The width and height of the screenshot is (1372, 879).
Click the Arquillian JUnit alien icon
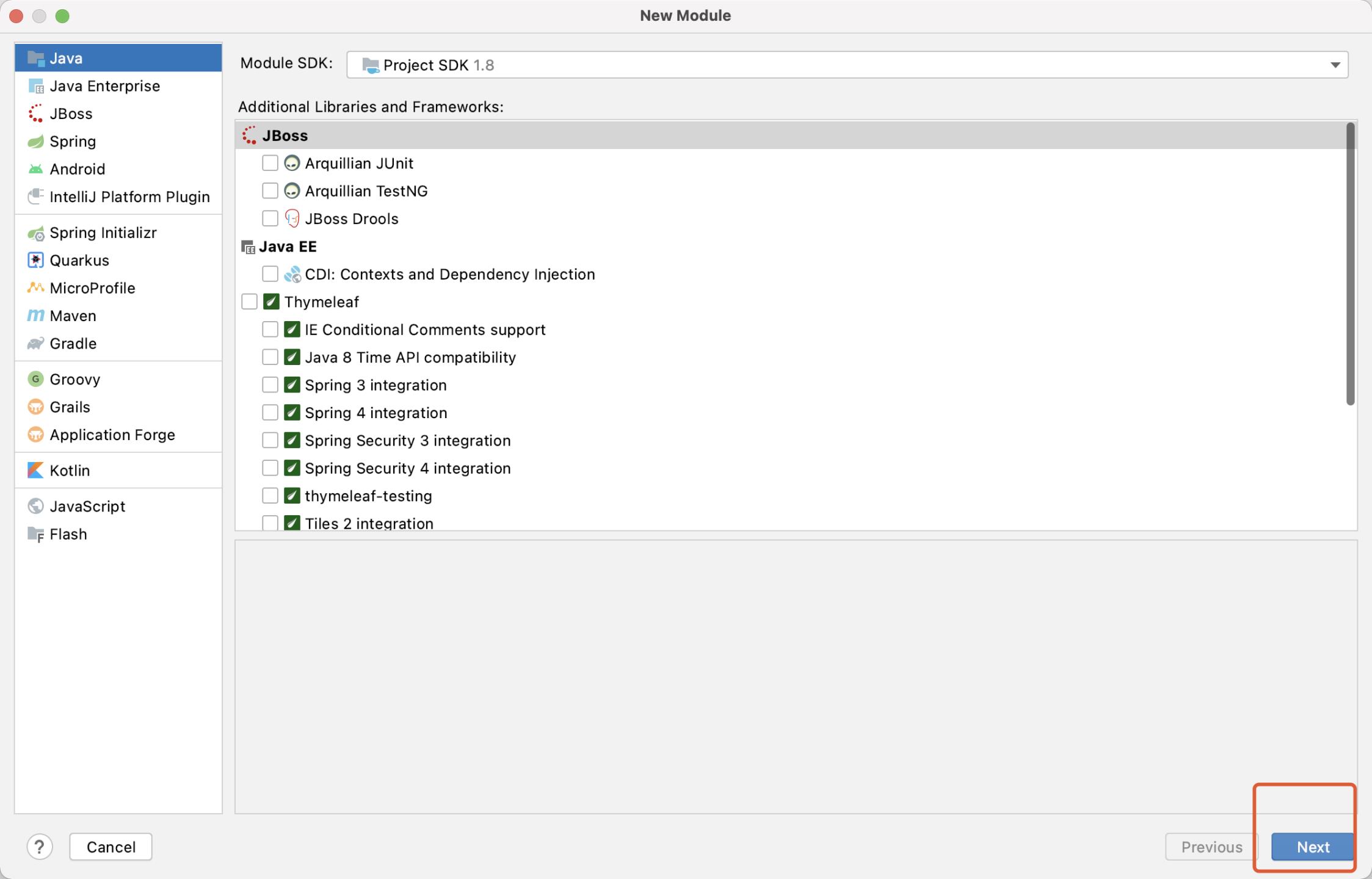pos(292,164)
